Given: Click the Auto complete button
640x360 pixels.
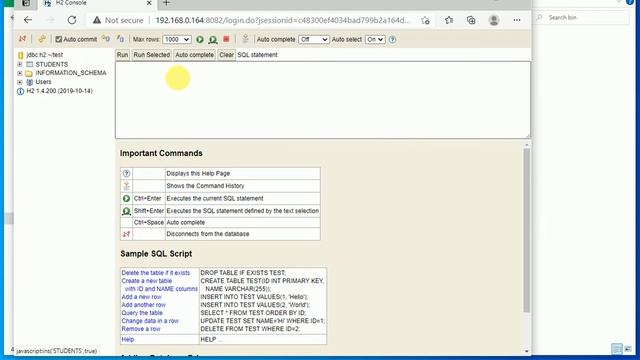Looking at the screenshot, I should coord(195,55).
